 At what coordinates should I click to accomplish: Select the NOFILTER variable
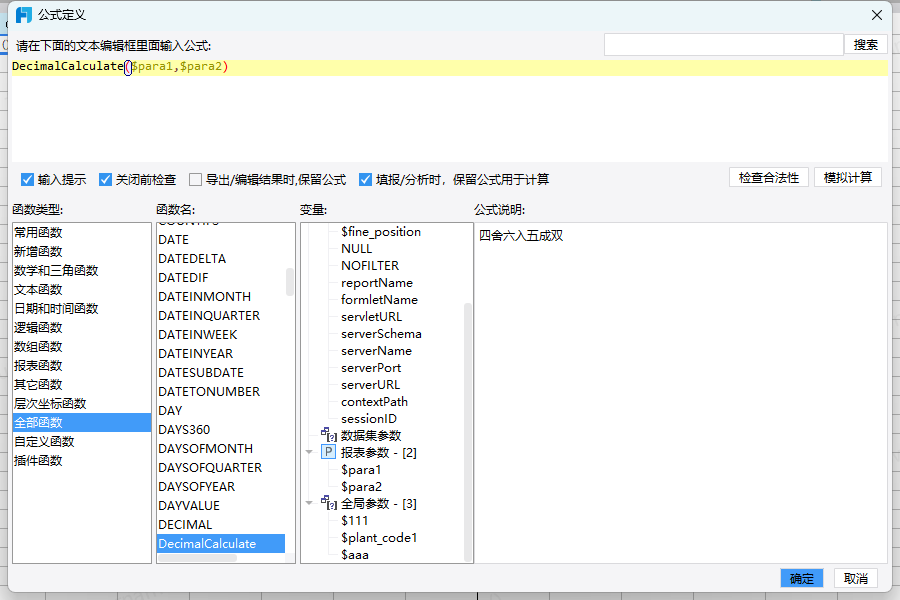pos(370,265)
